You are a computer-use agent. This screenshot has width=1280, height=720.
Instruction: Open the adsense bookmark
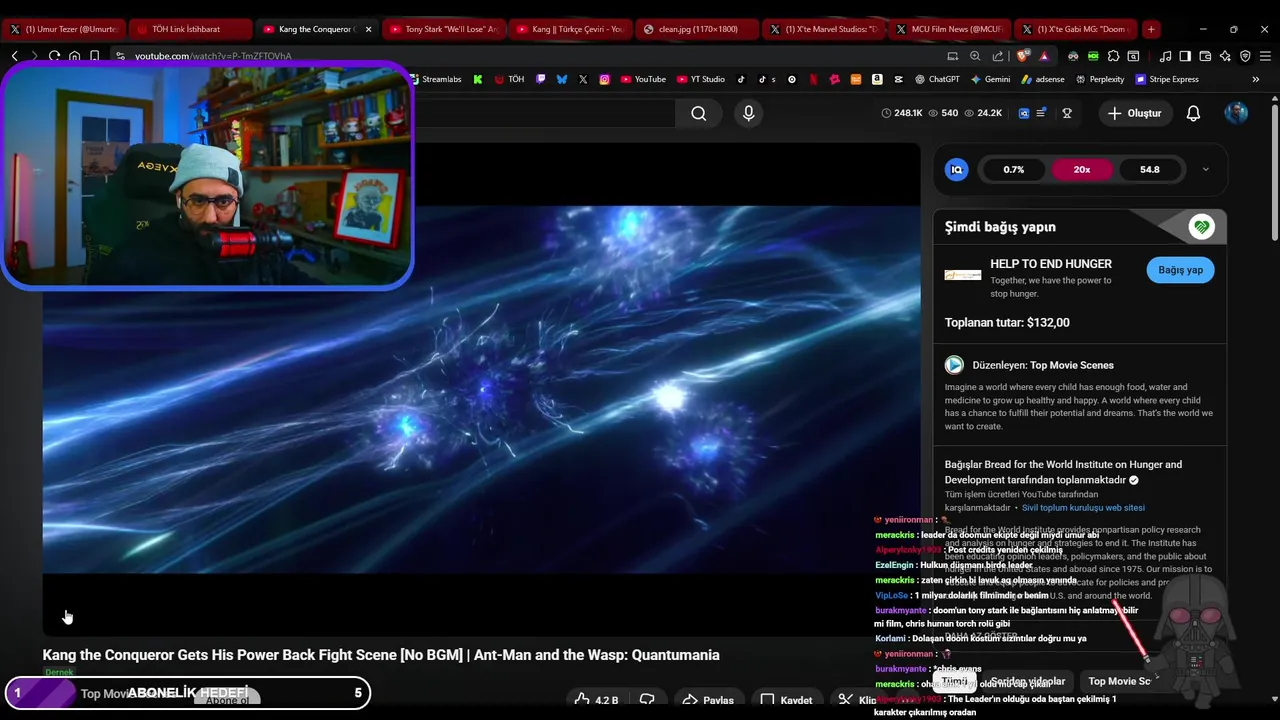1043,79
